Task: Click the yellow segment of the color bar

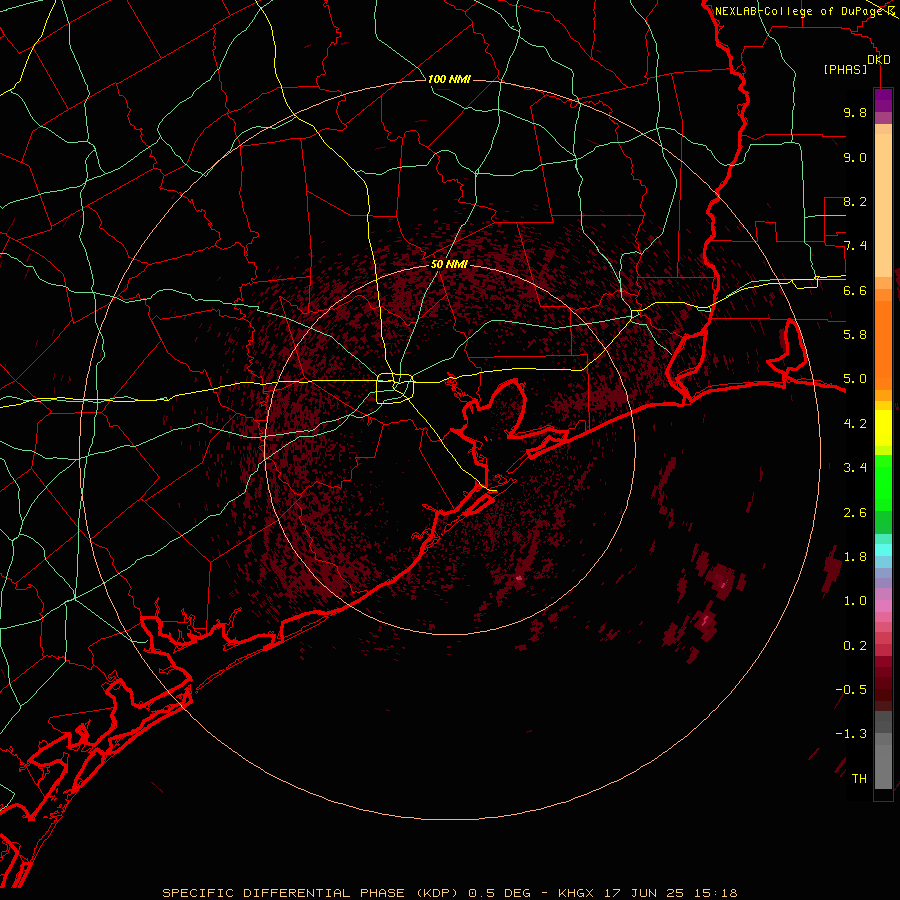Action: [x=883, y=428]
